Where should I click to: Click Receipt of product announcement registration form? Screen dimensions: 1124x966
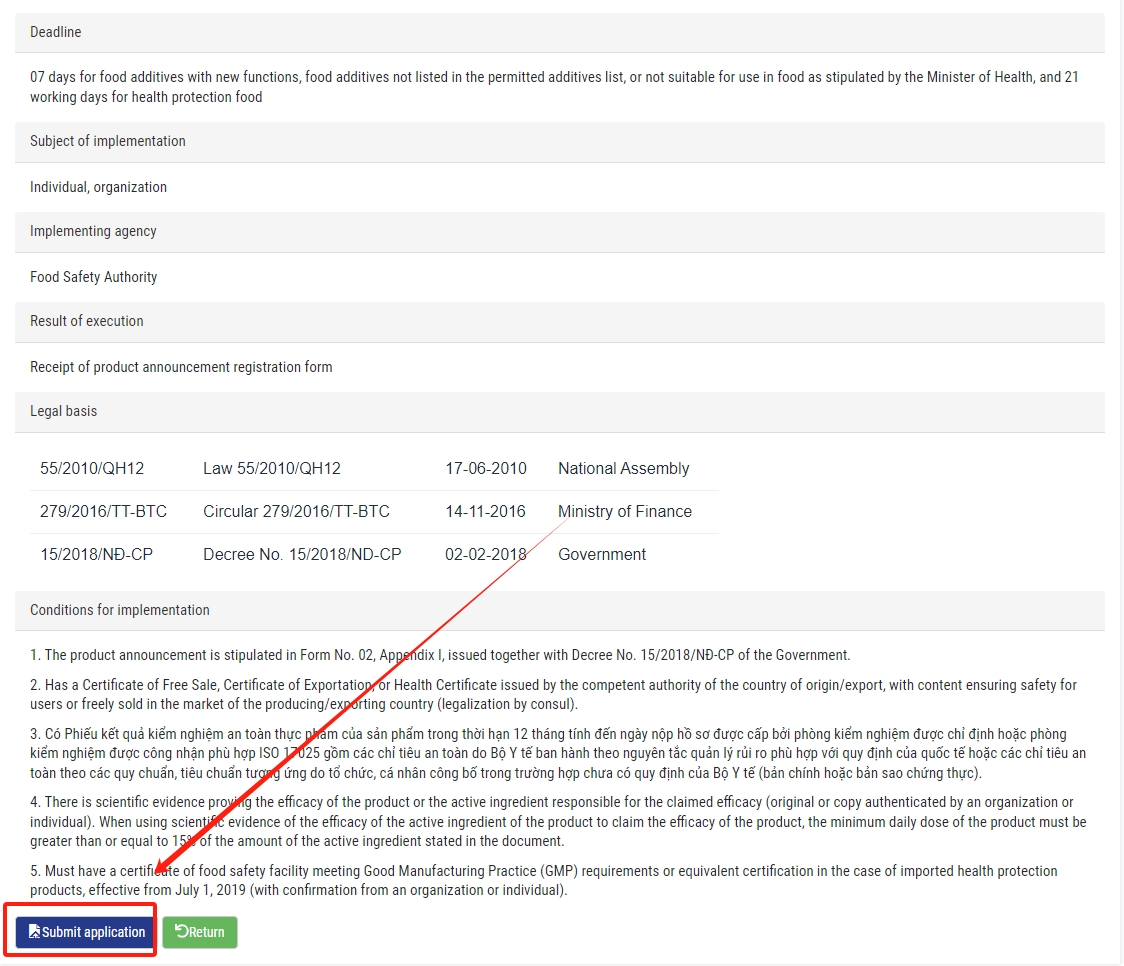click(181, 367)
